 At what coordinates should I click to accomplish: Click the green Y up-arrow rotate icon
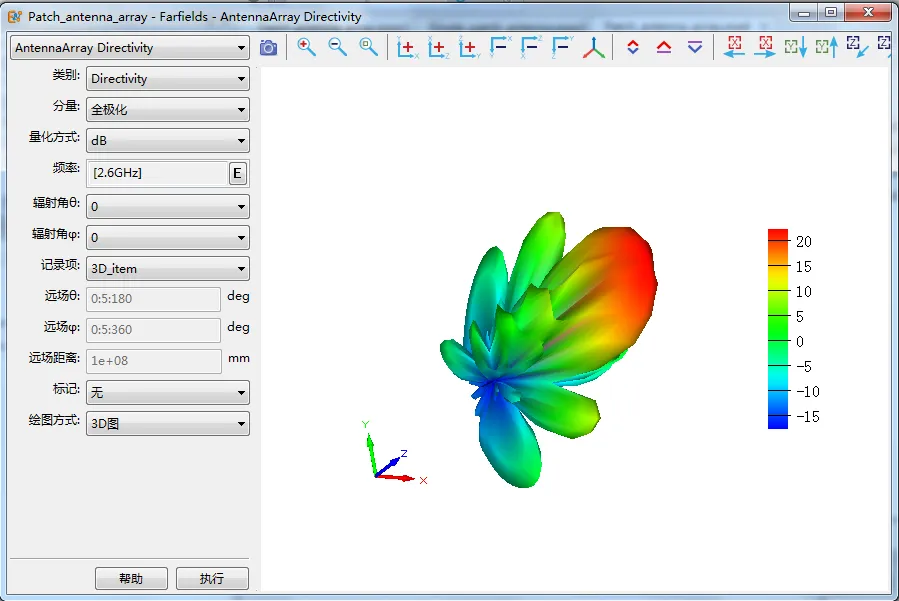(x=827, y=47)
